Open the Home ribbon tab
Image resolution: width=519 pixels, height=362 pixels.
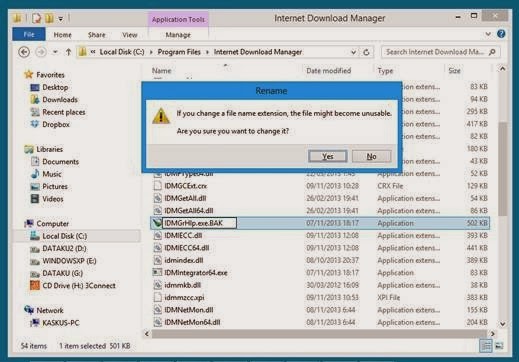click(x=62, y=35)
